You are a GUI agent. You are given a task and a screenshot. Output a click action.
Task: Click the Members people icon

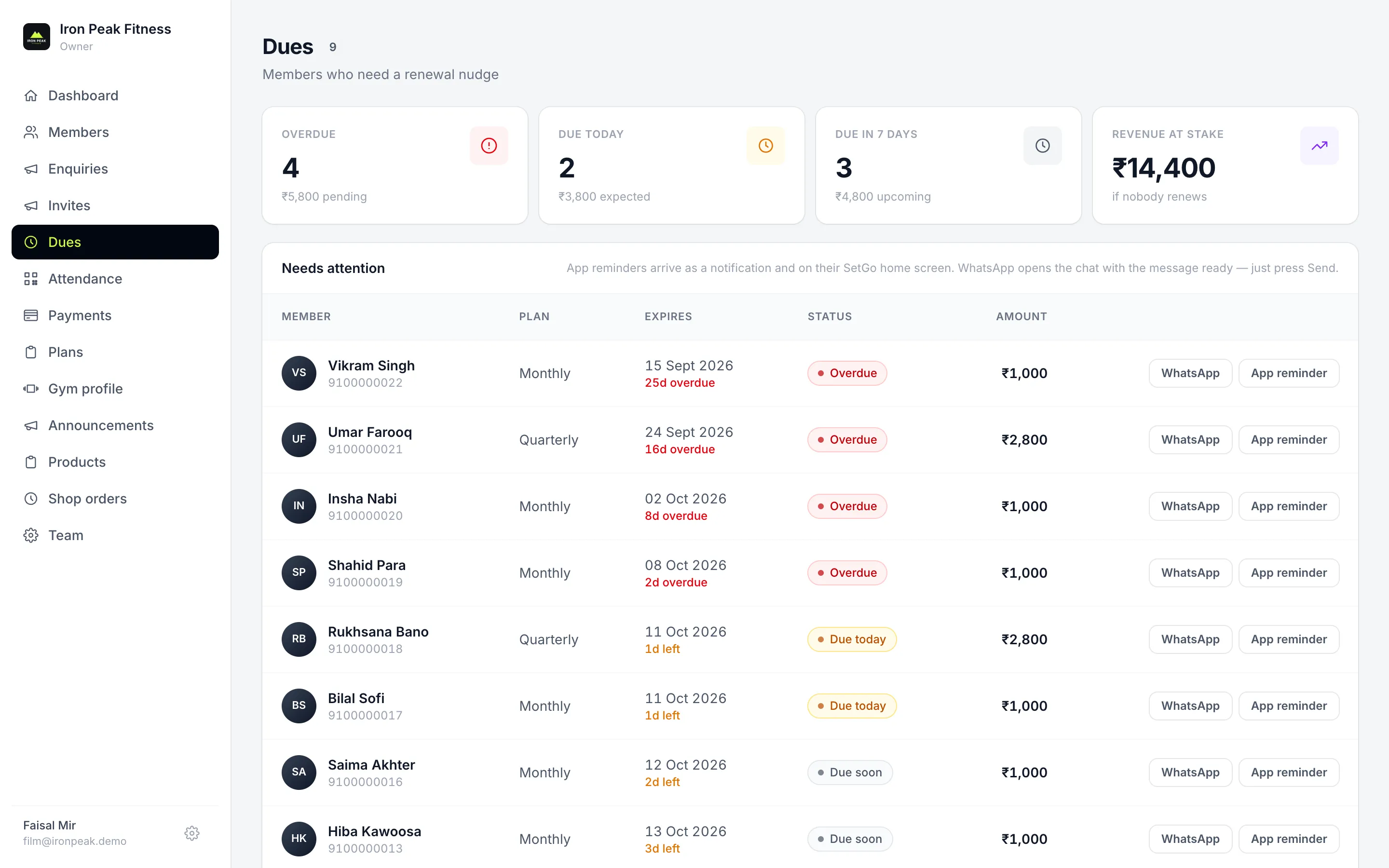(x=31, y=132)
